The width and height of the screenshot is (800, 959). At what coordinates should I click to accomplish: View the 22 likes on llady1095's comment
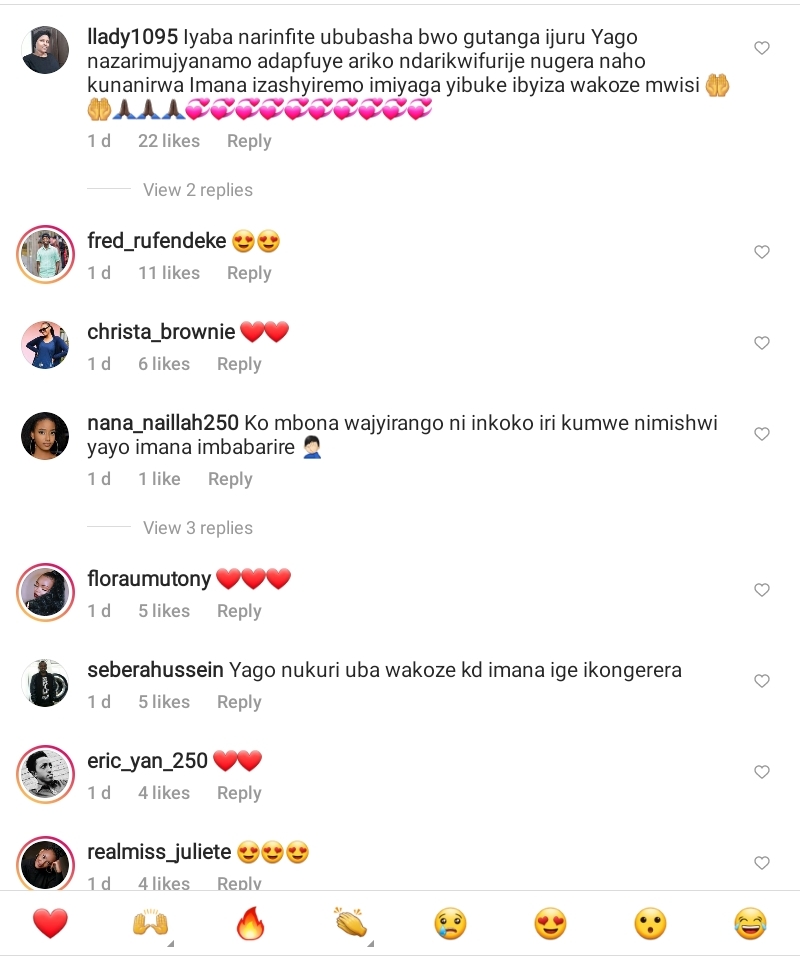pyautogui.click(x=169, y=141)
